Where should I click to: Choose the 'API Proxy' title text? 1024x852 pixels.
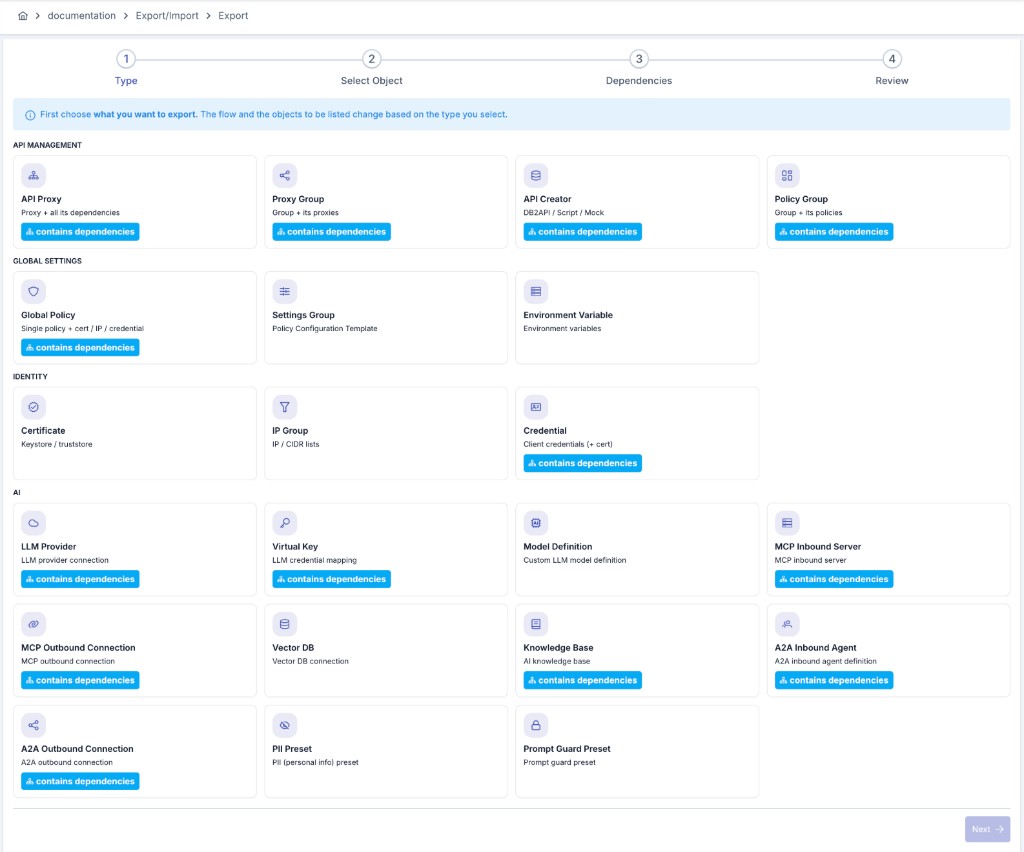(41, 199)
